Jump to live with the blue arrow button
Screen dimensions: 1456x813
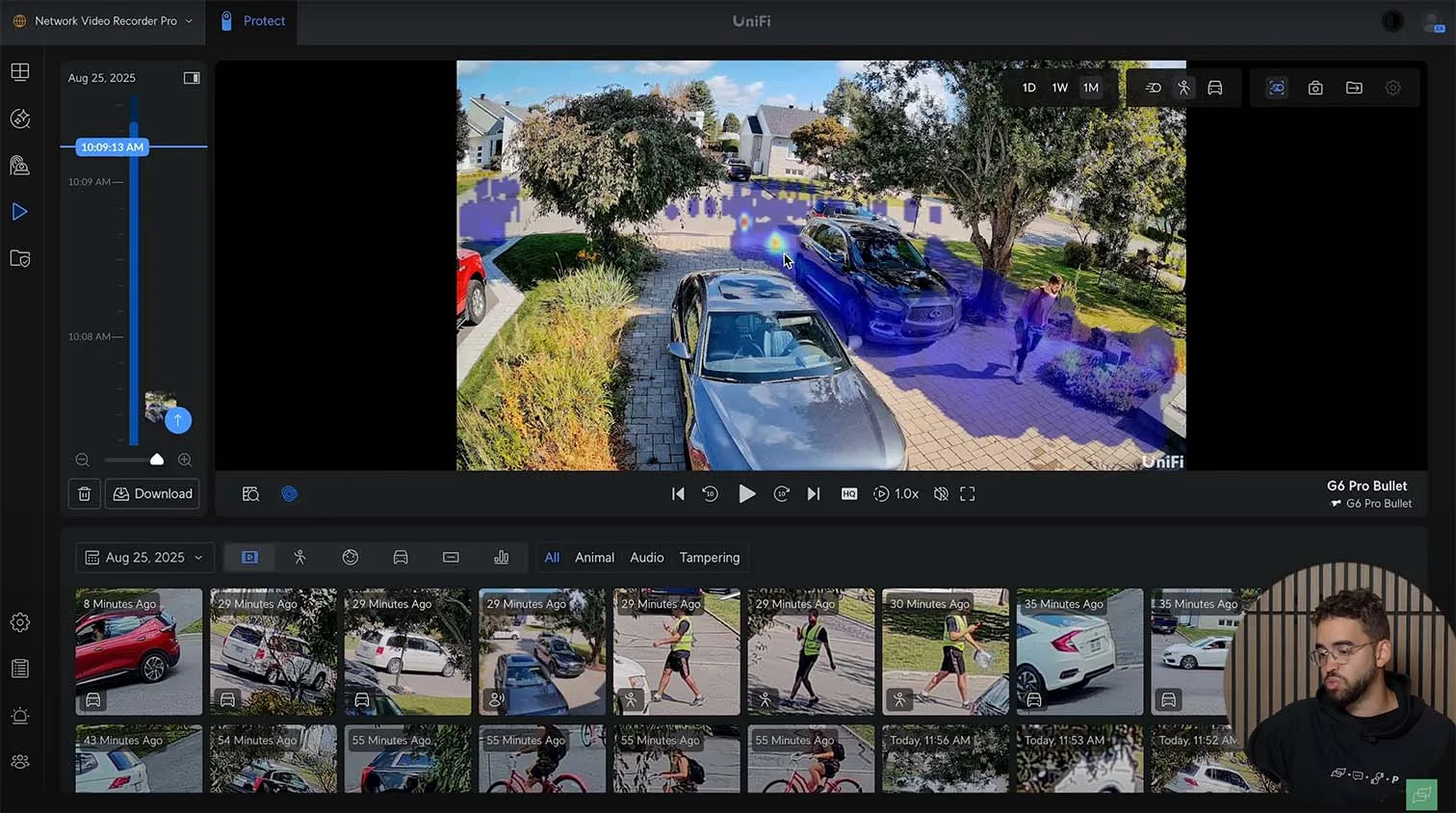pyautogui.click(x=178, y=420)
